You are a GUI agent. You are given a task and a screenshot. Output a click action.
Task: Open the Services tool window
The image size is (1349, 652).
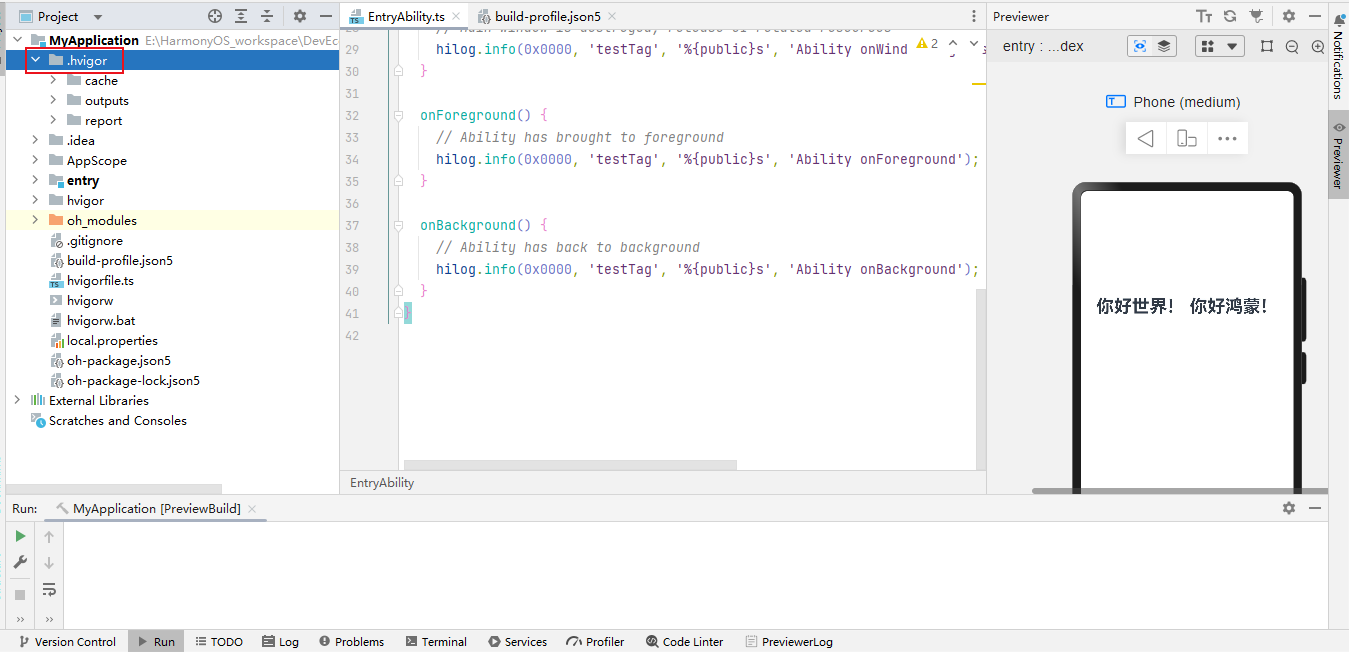517,642
